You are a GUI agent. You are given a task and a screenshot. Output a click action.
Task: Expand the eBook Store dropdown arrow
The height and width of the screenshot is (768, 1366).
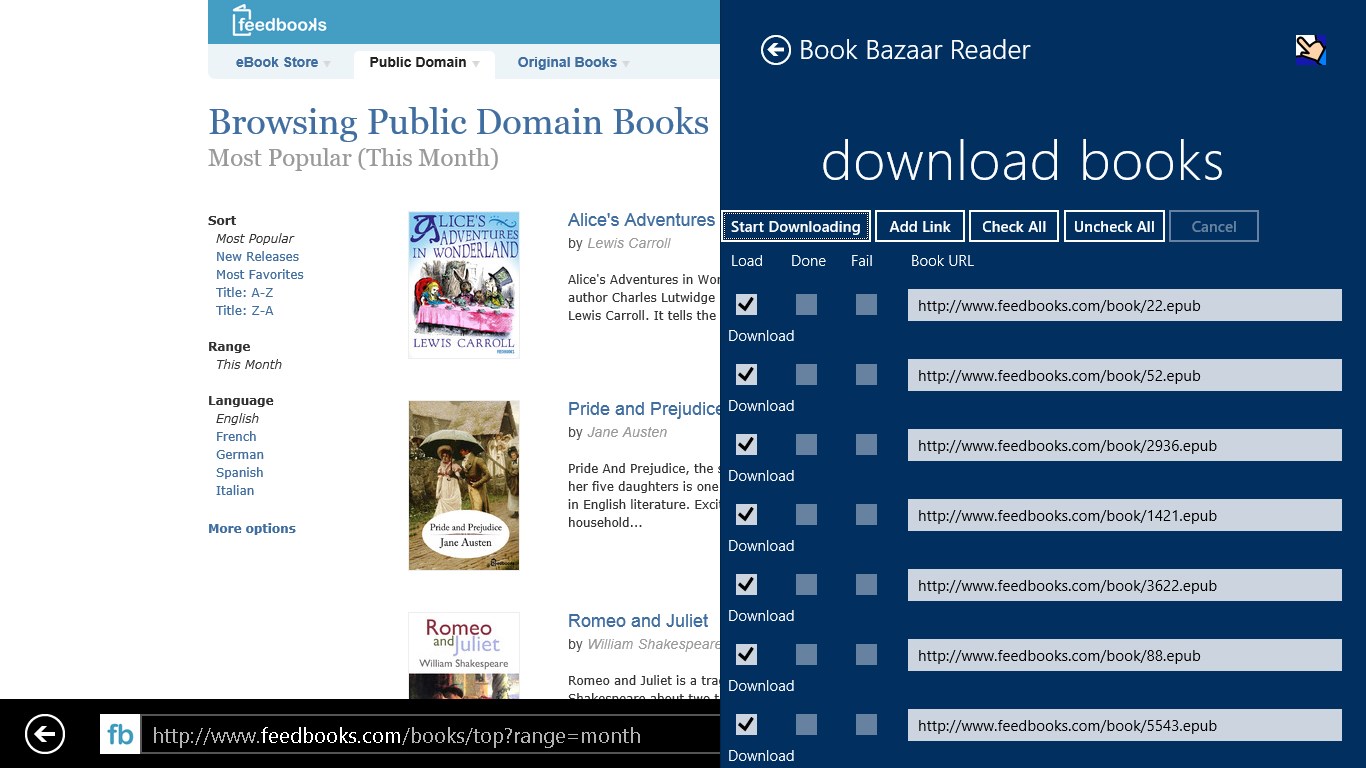(x=327, y=63)
